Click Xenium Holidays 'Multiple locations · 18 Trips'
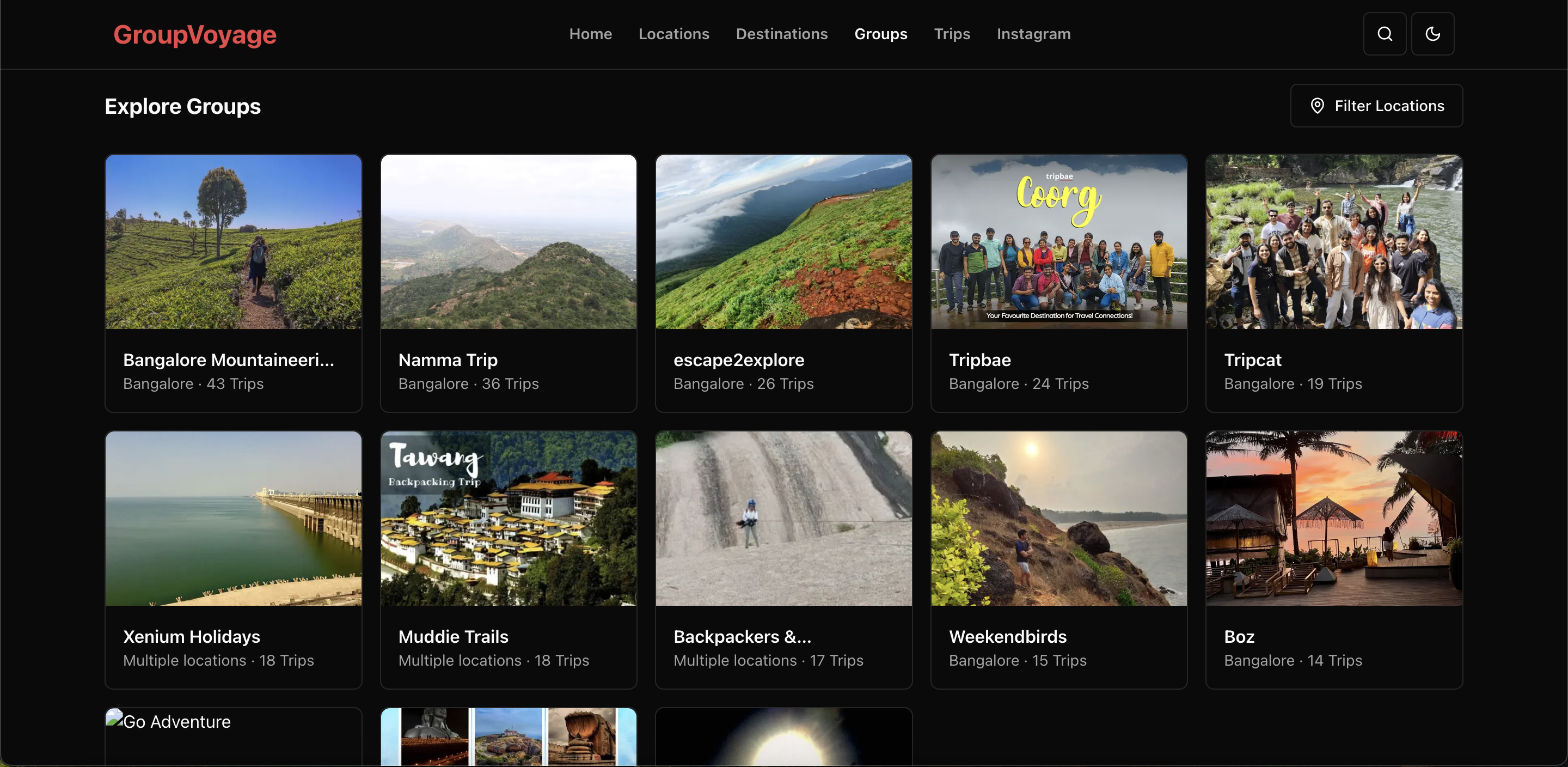1568x767 pixels. click(218, 660)
